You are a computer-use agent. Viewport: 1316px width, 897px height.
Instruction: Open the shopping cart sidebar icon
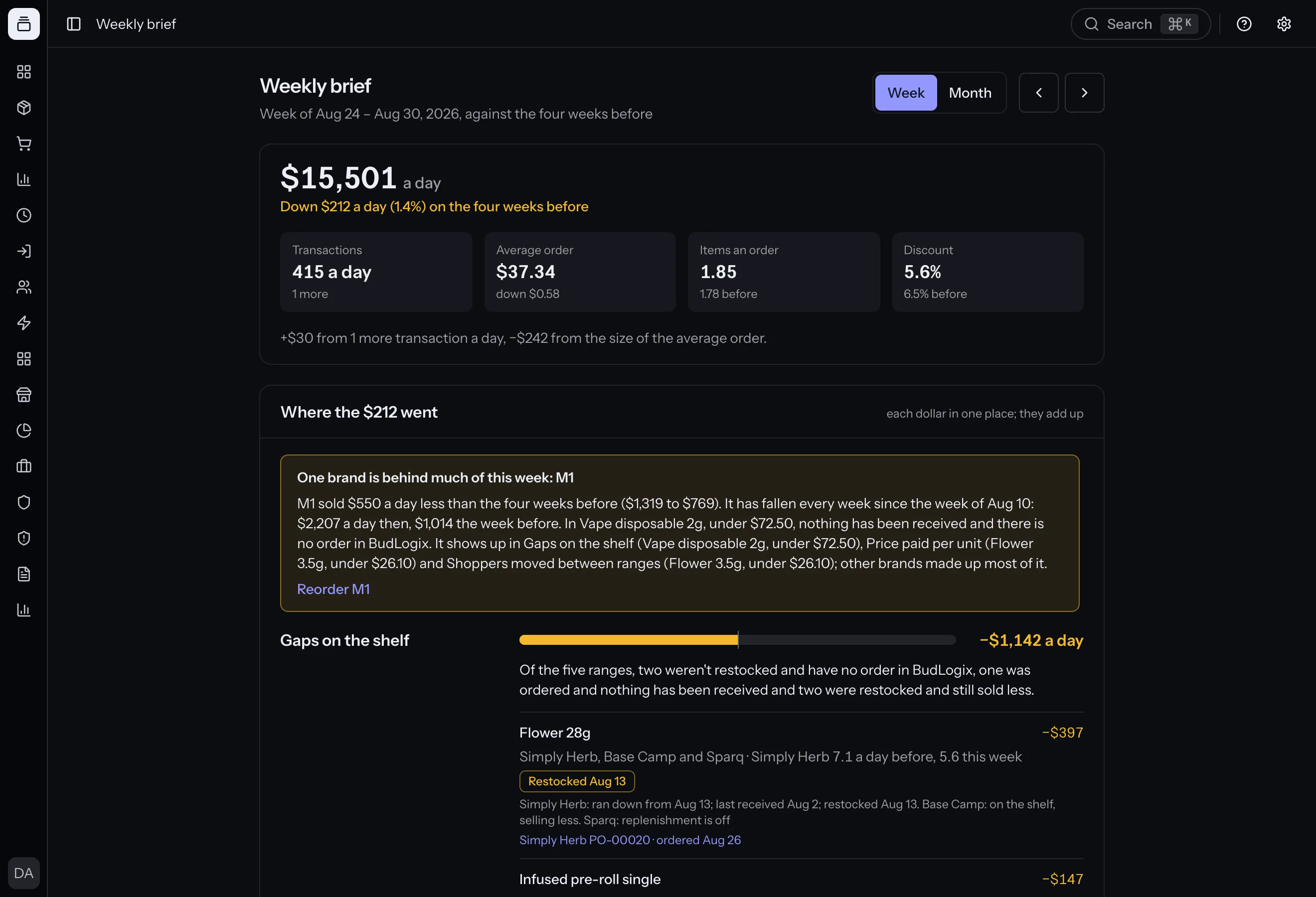tap(24, 144)
